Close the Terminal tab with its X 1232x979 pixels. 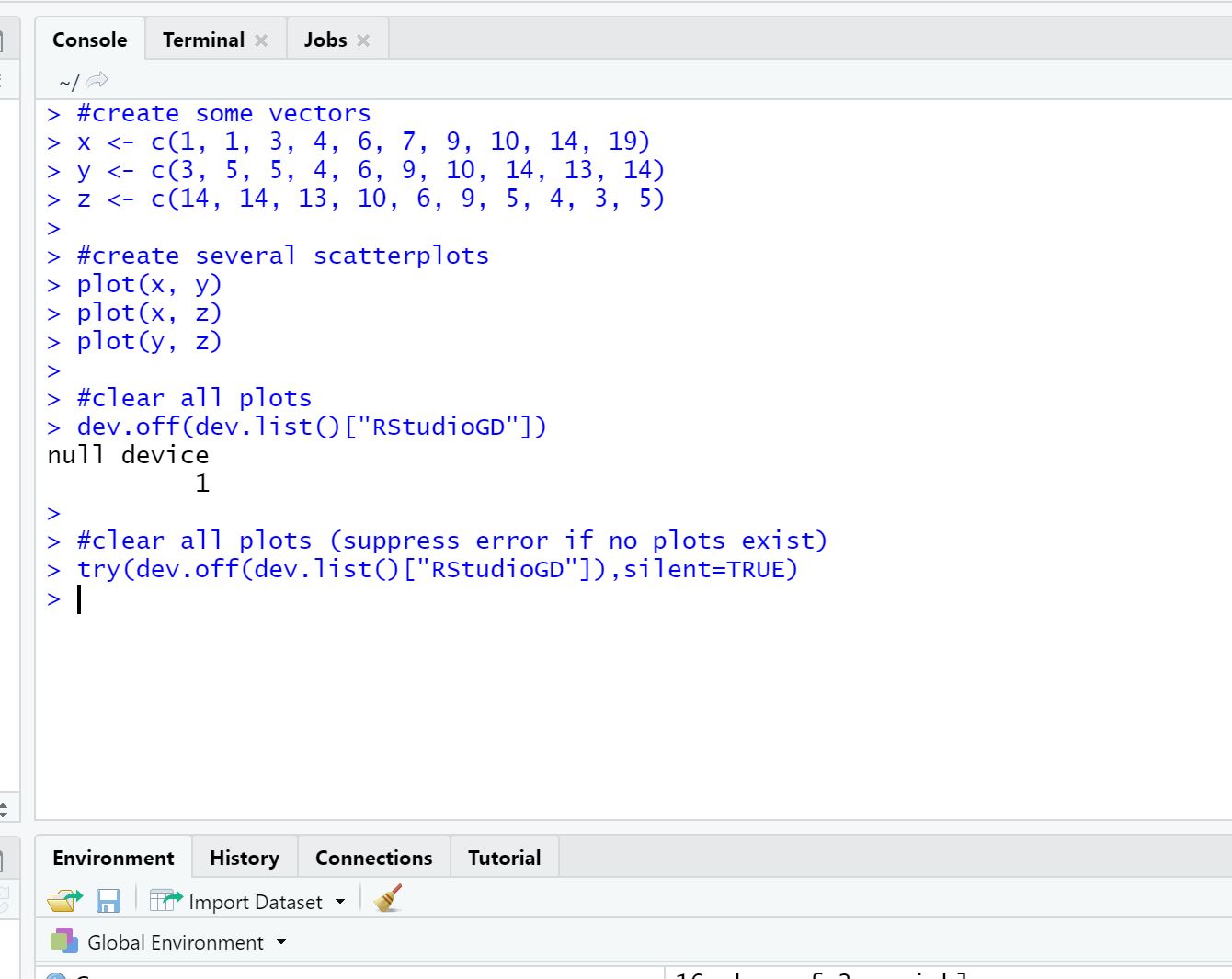pyautogui.click(x=260, y=40)
